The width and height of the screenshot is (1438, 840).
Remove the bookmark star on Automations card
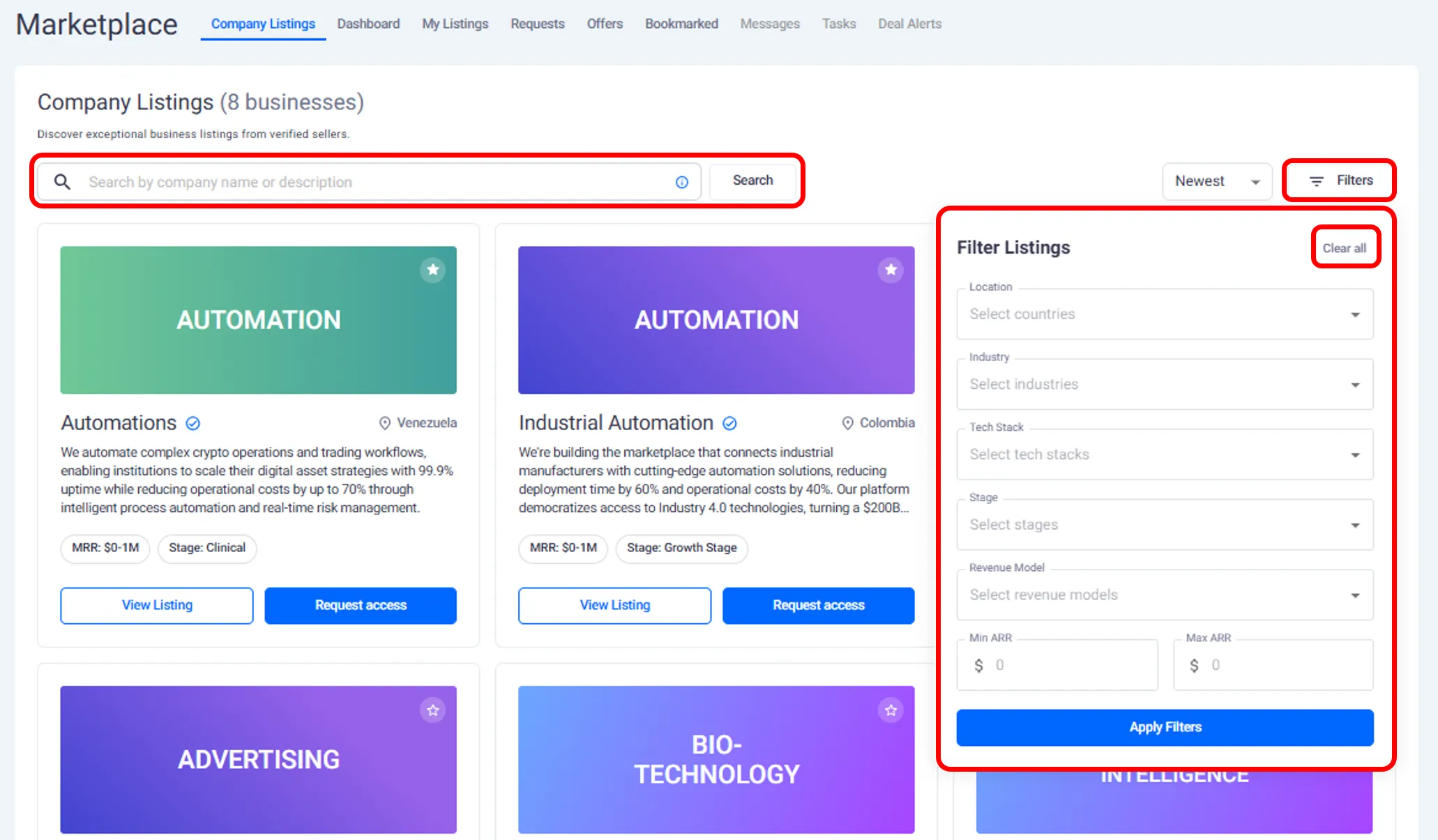click(x=432, y=270)
